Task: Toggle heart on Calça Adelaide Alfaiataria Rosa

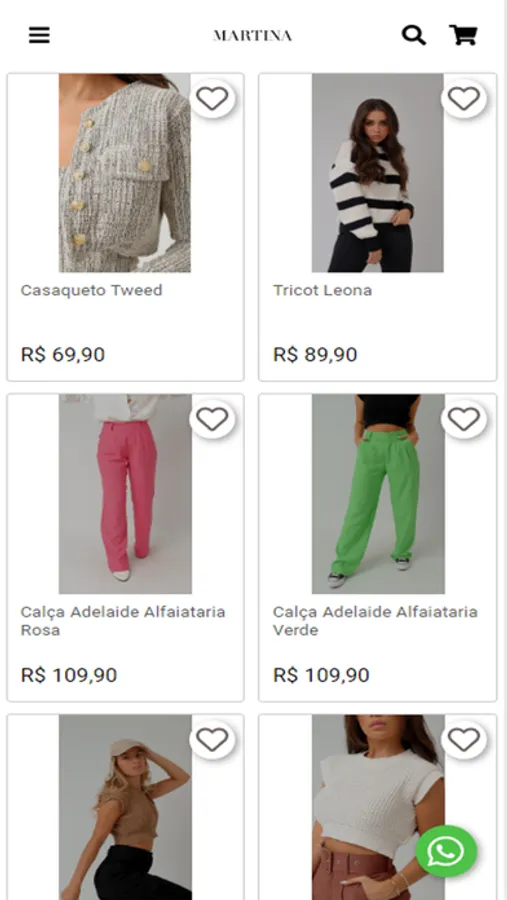Action: (x=212, y=419)
